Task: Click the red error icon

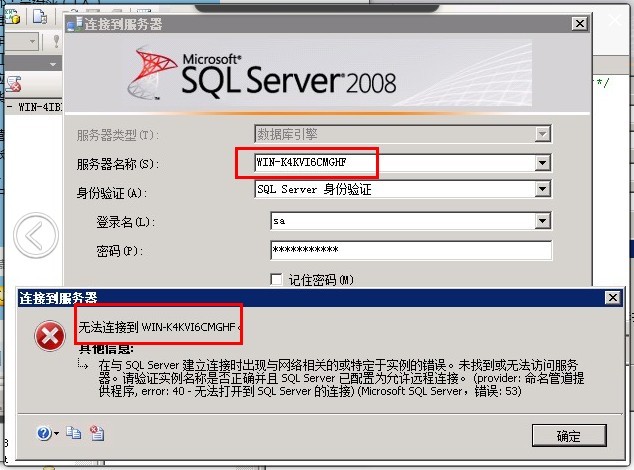Action: click(x=50, y=336)
